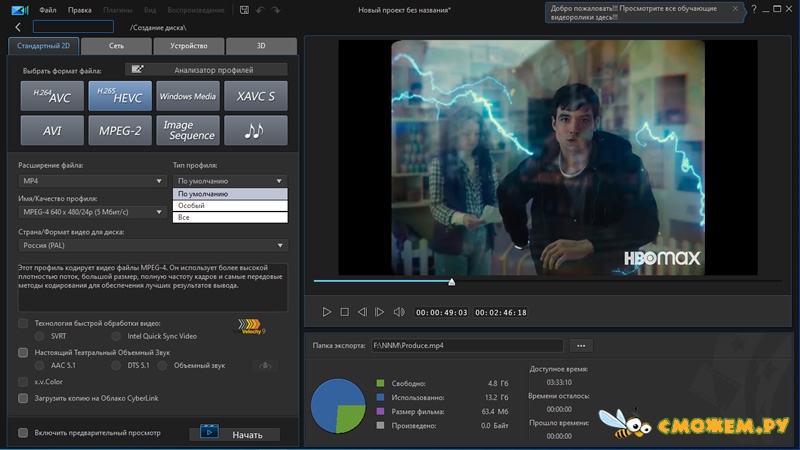
Task: Redo the last action
Action: point(276,10)
